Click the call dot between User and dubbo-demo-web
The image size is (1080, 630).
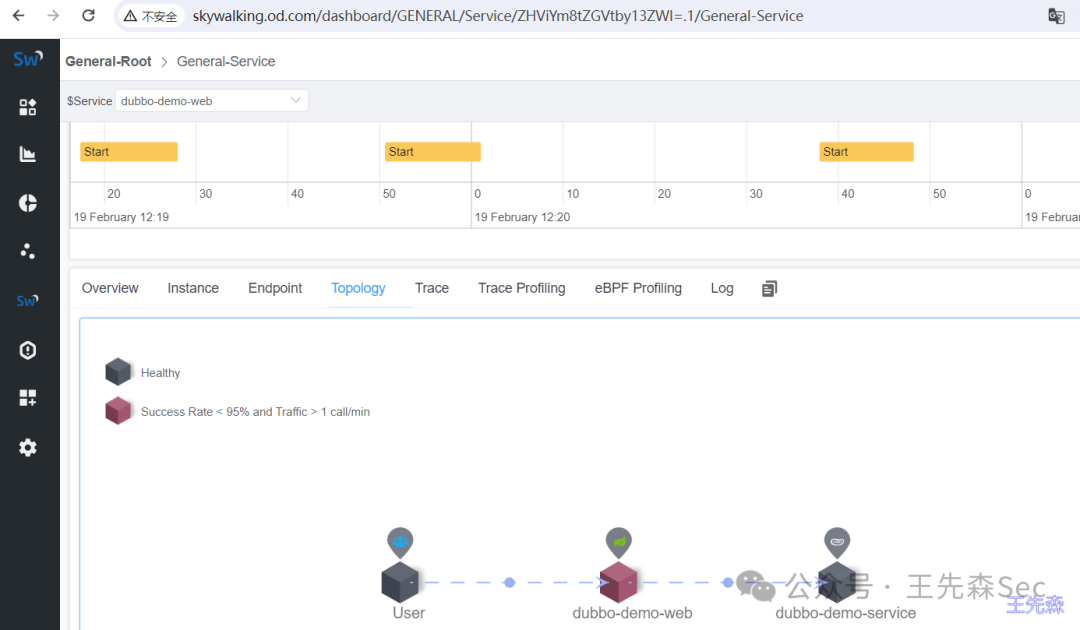pyautogui.click(x=510, y=582)
